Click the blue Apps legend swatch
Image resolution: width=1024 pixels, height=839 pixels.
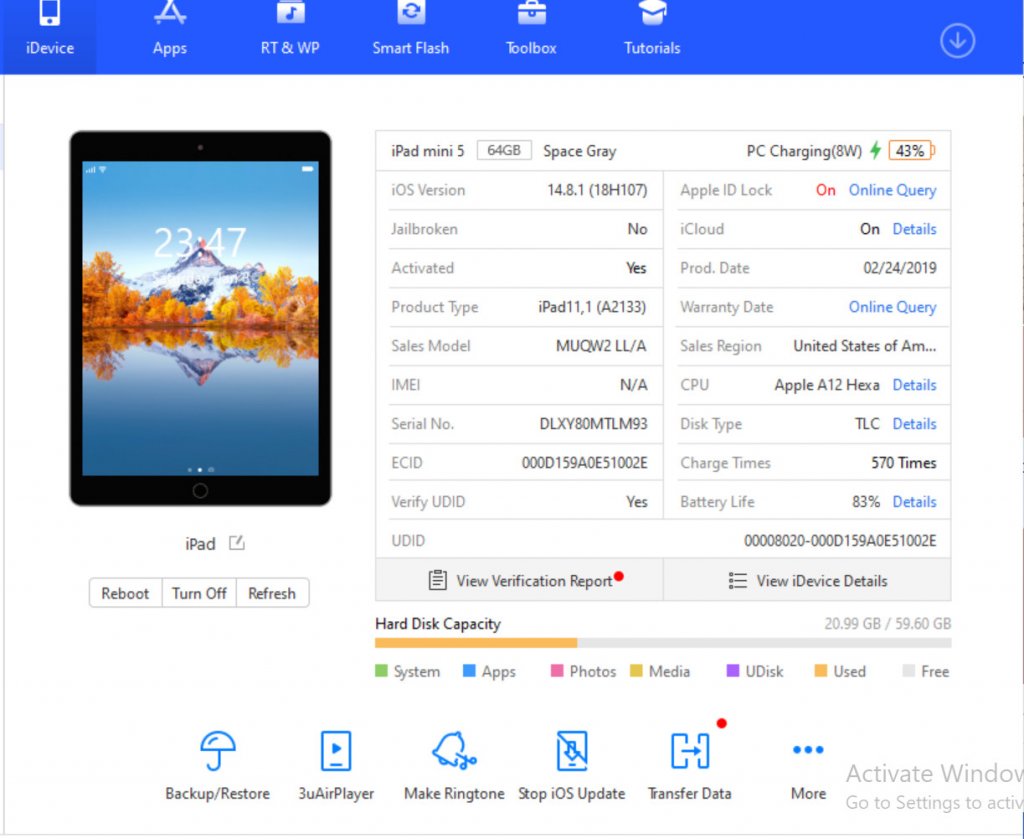pos(469,671)
